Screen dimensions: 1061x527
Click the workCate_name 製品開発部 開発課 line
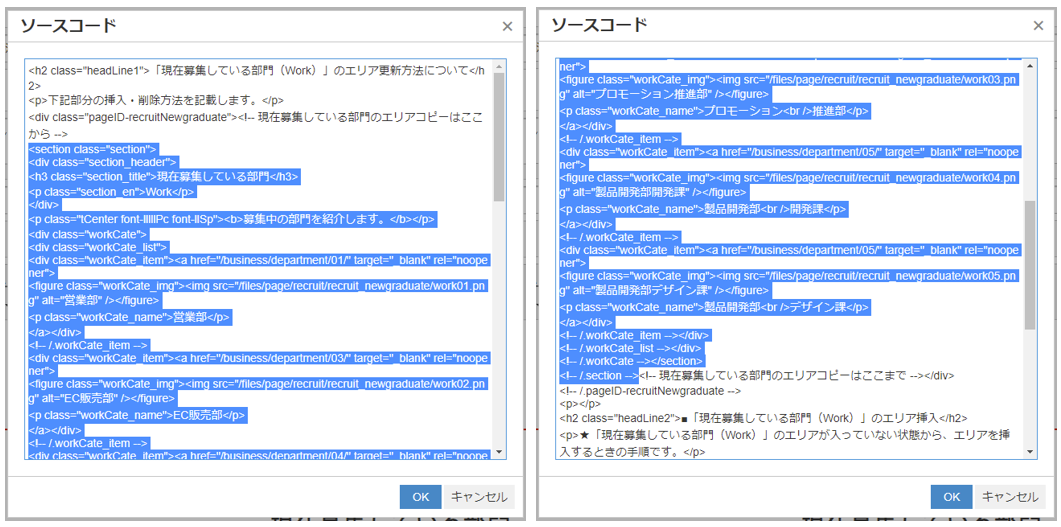pos(703,209)
